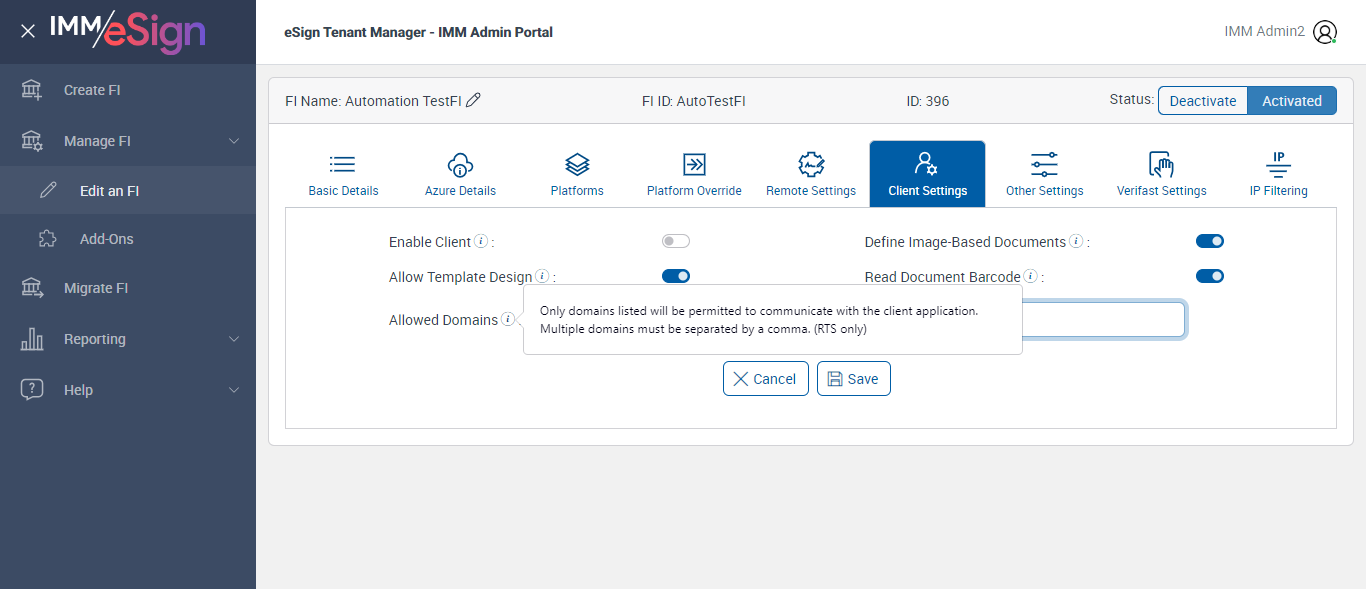Image resolution: width=1366 pixels, height=589 pixels.
Task: Click the Create FI bank icon
Action: click(32, 90)
